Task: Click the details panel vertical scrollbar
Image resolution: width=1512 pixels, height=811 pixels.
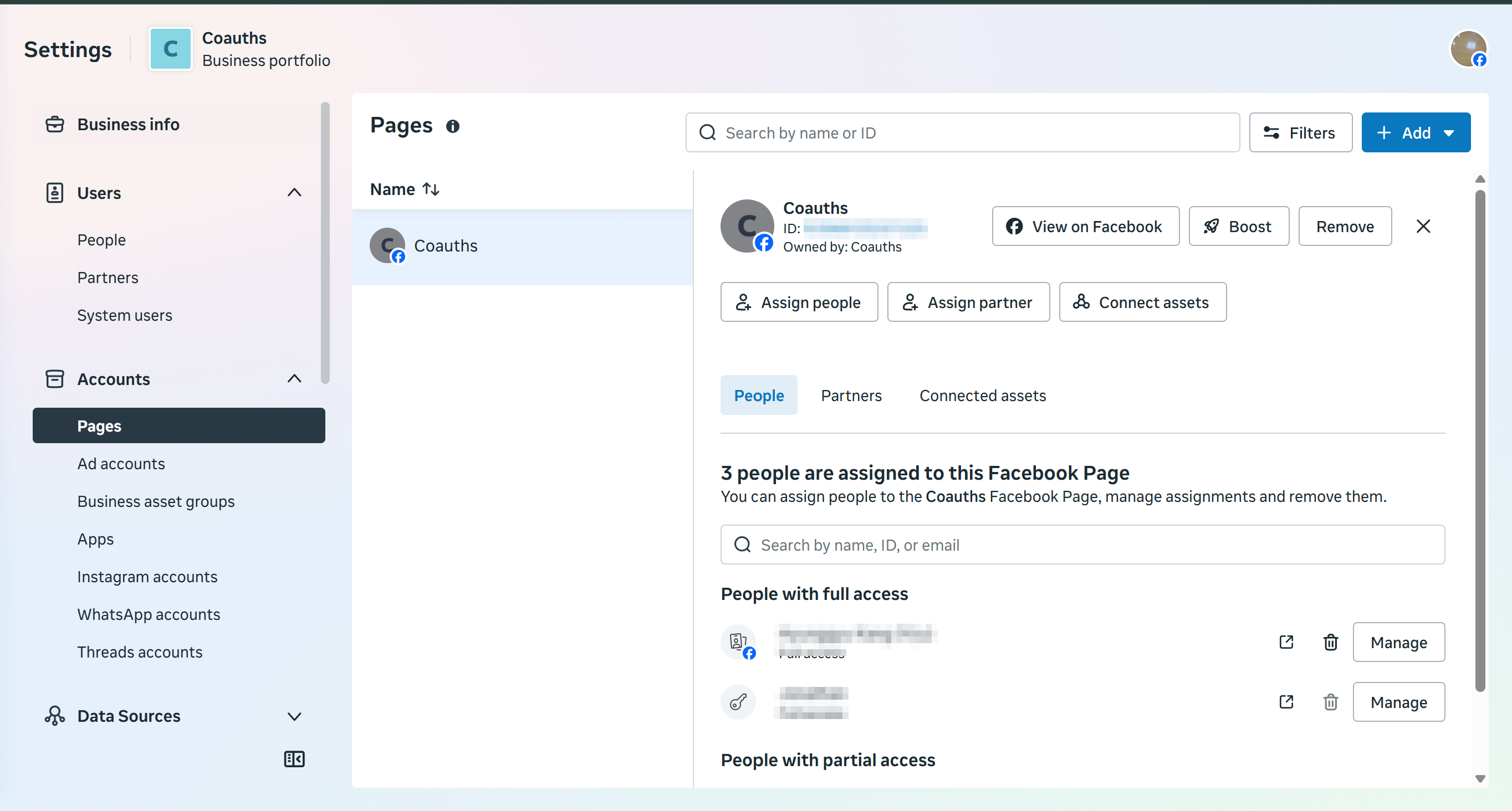Action: [x=1480, y=440]
